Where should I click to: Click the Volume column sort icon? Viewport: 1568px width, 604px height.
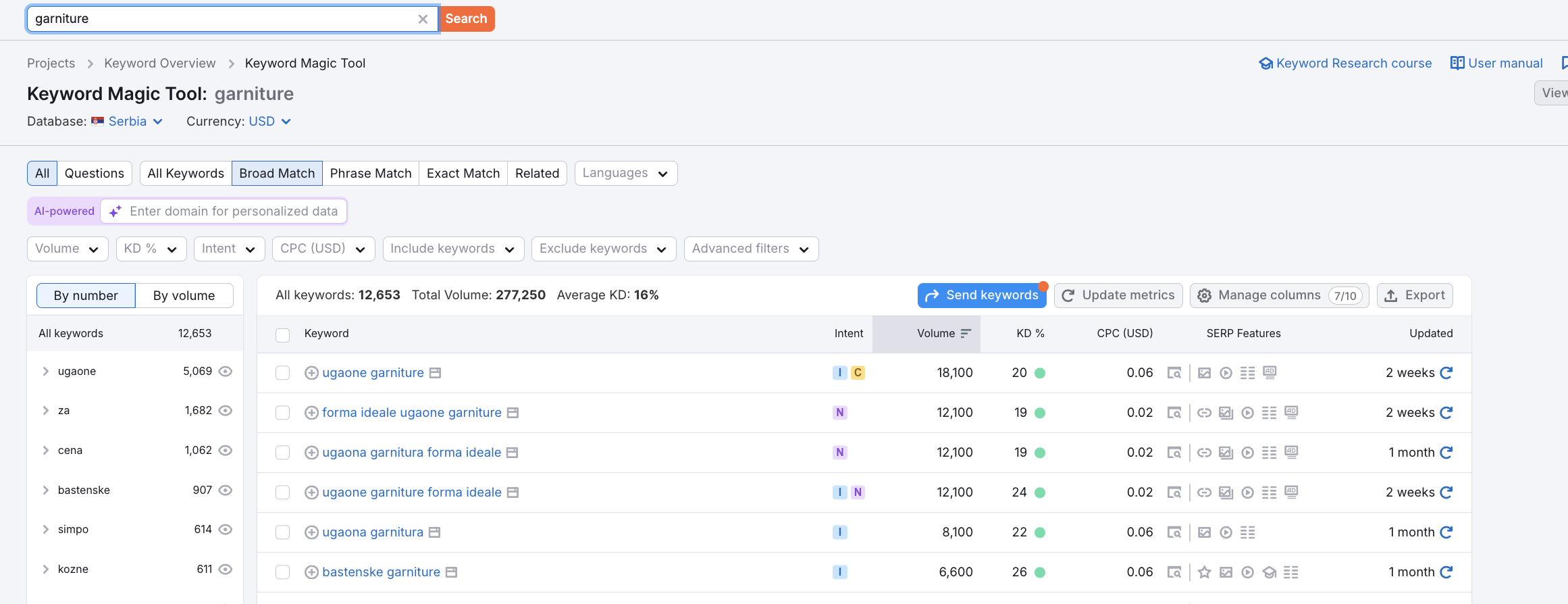[x=966, y=333]
